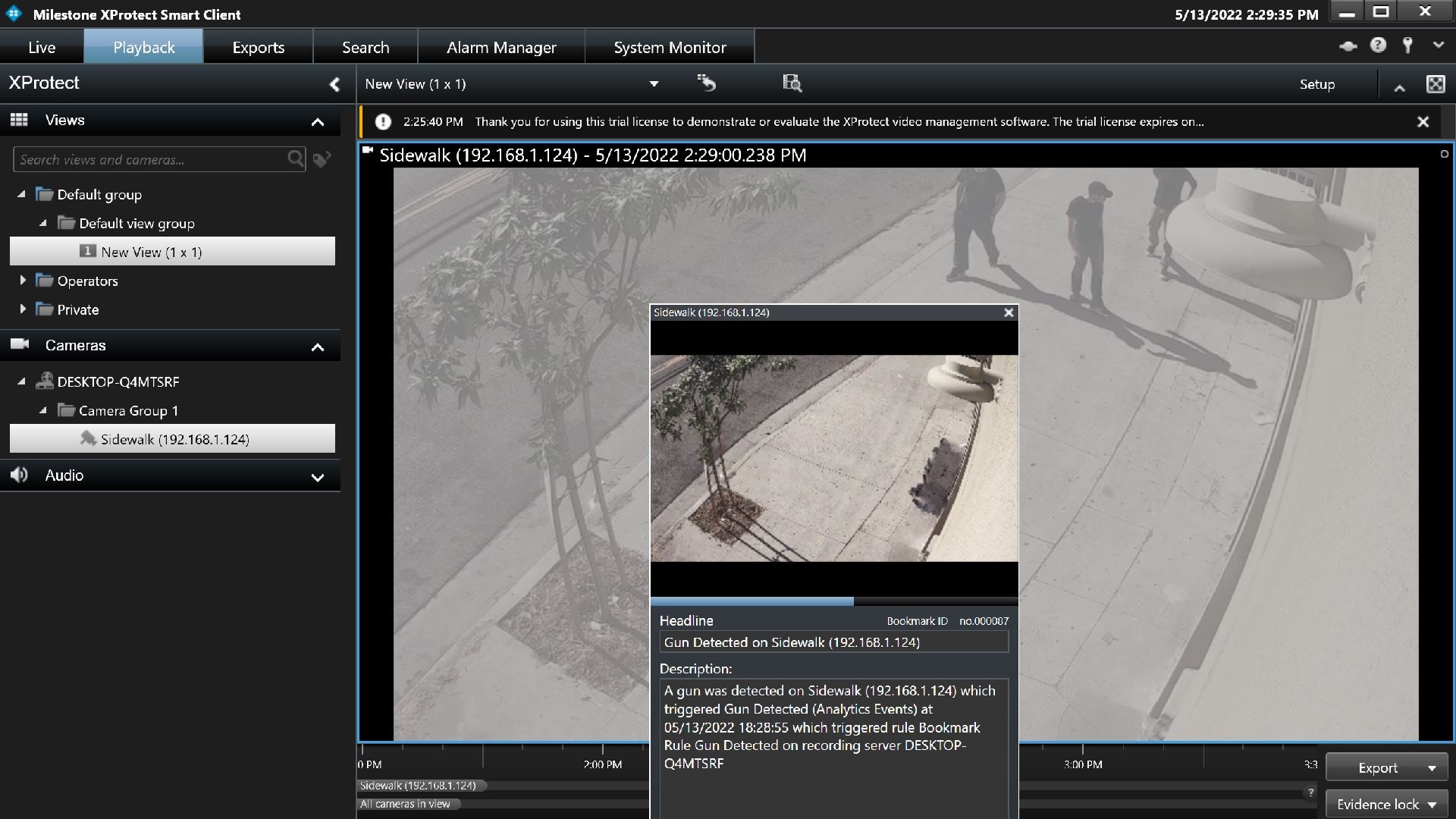The width and height of the screenshot is (1456, 819).
Task: Select New View (1 x 1) in tree
Action: (172, 251)
